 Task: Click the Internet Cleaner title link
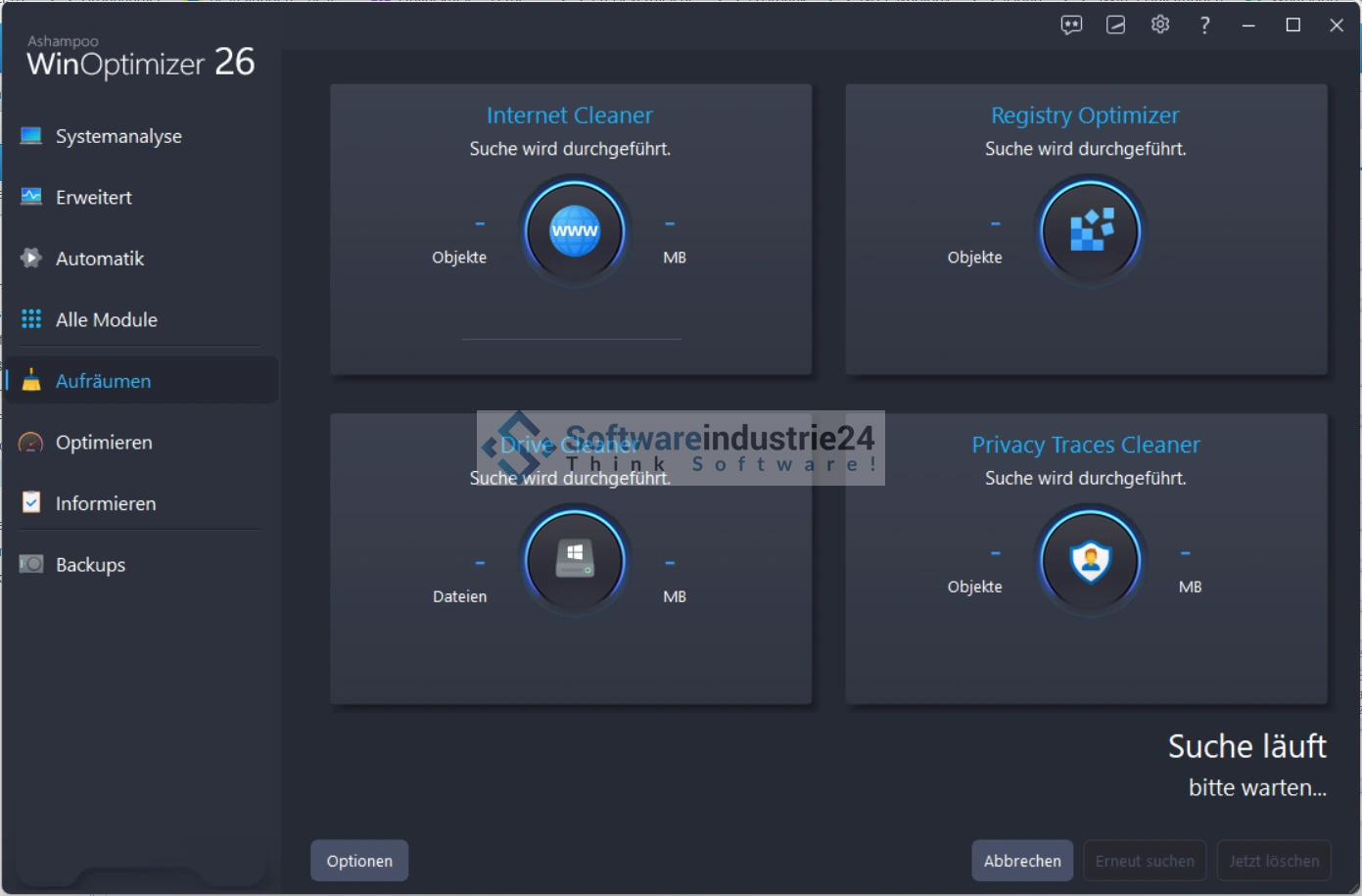(569, 116)
